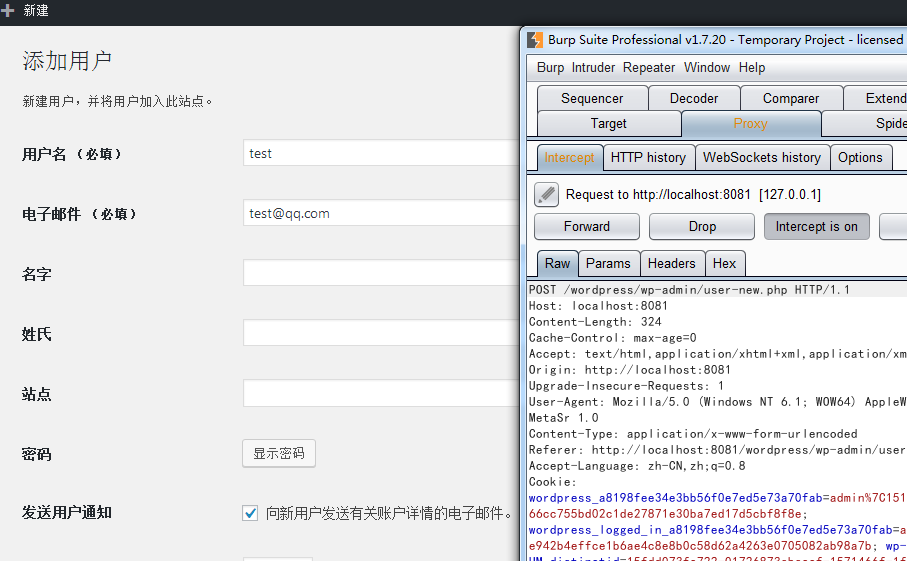
Task: Click the Accept-Language: zh-CN line
Action: coord(637,466)
